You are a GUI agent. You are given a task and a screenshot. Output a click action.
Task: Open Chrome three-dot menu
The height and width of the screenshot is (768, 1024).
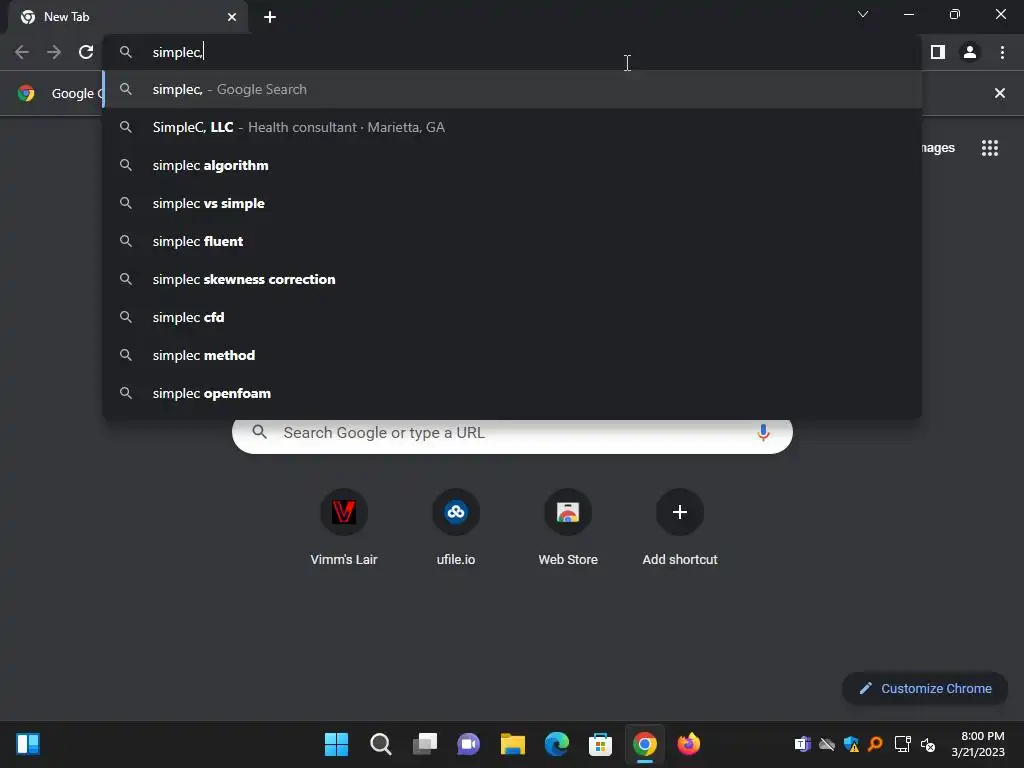point(1002,52)
